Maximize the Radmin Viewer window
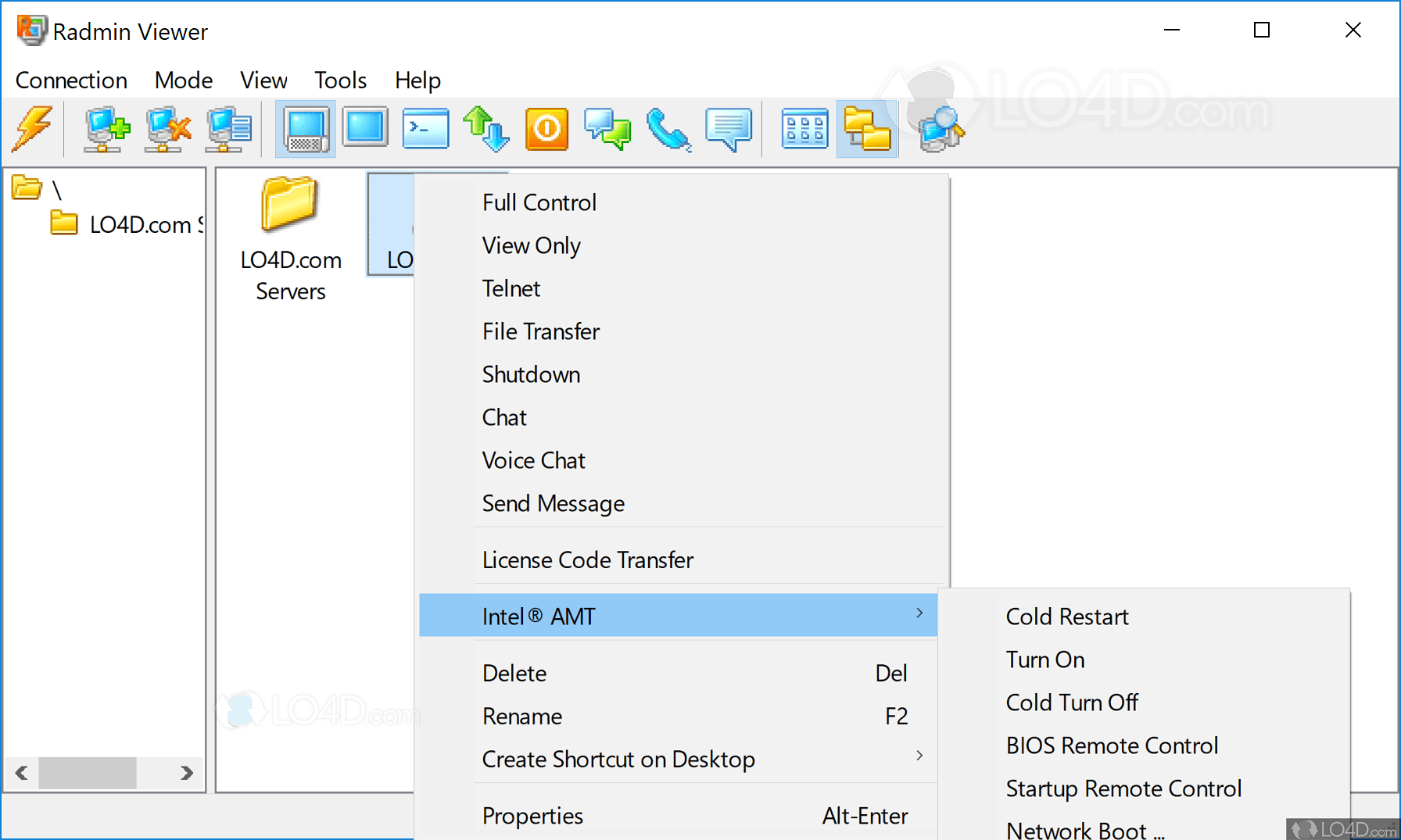 (1262, 30)
